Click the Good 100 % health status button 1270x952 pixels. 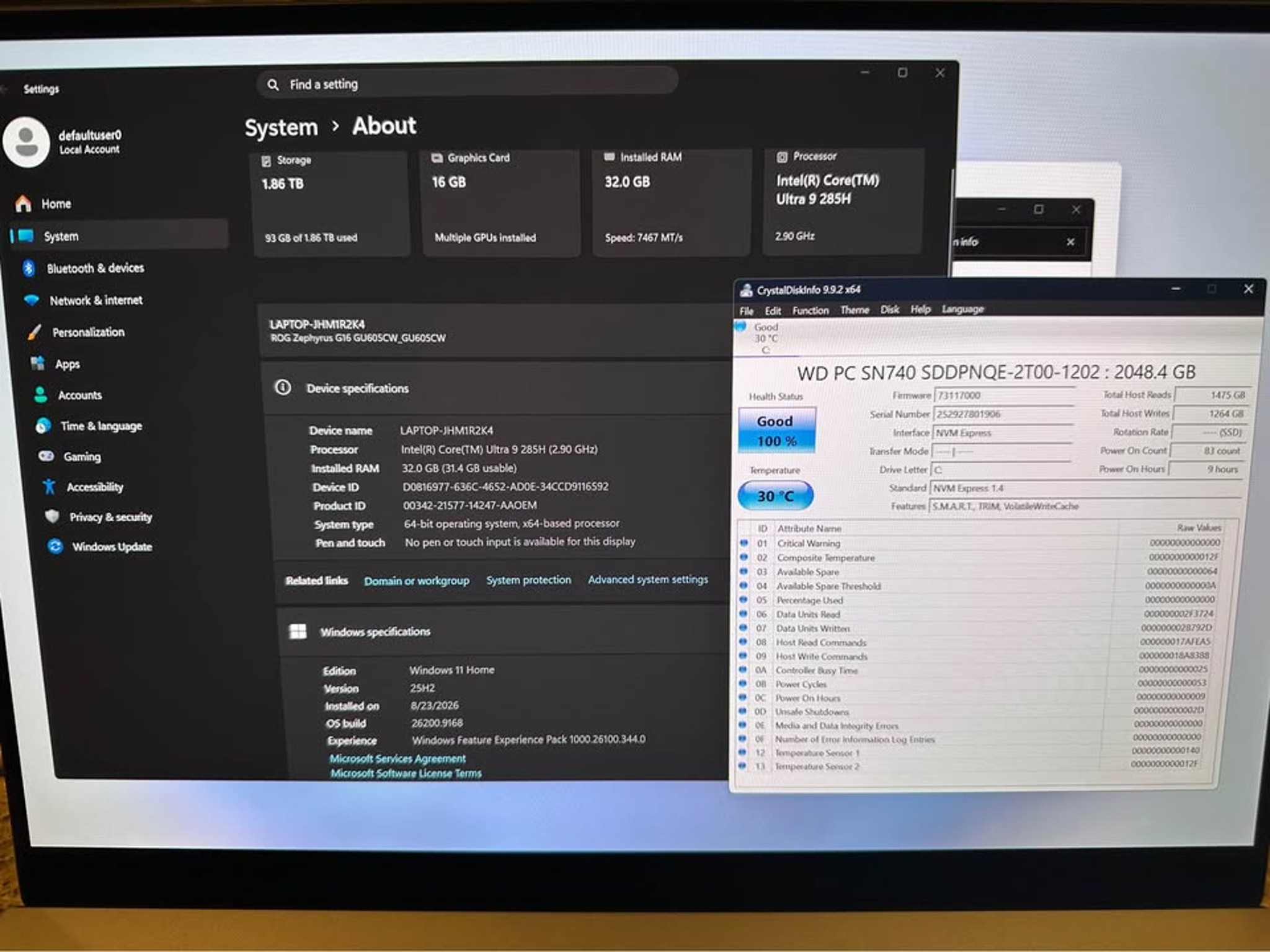[776, 430]
